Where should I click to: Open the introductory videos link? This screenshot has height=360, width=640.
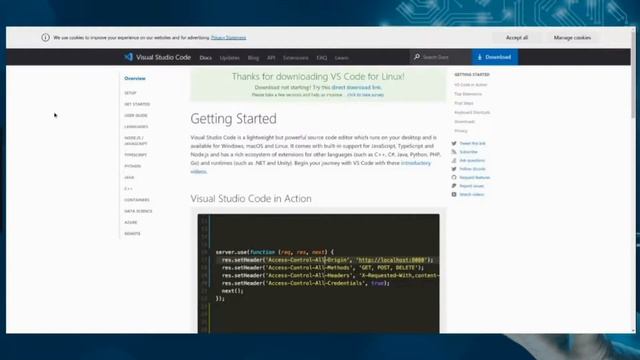(416, 163)
